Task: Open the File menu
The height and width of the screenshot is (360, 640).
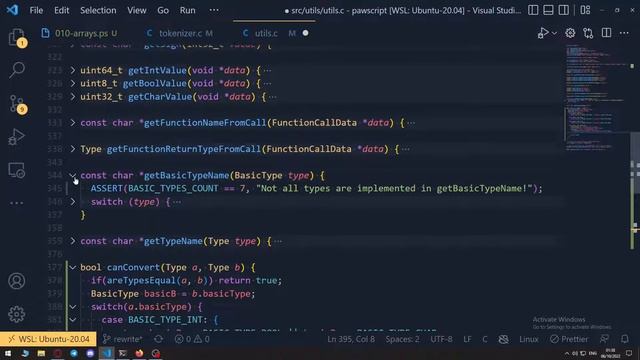Action: pos(36,10)
